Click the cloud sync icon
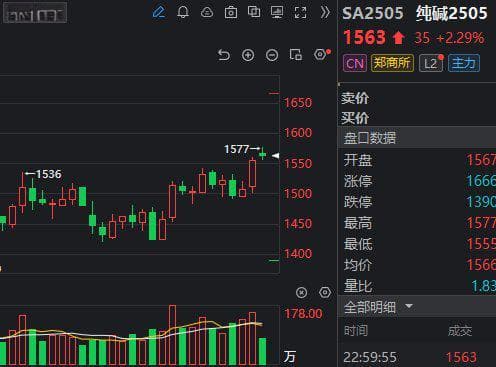Screen dimensions: 496x367 point(207,13)
